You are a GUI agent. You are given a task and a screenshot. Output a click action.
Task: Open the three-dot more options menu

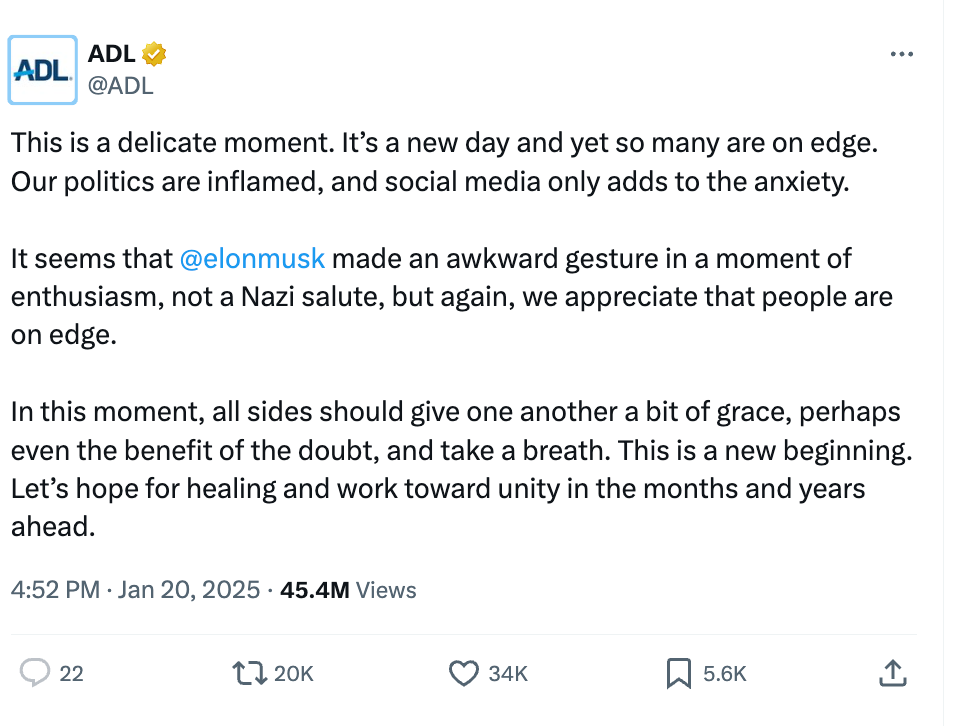click(x=901, y=54)
